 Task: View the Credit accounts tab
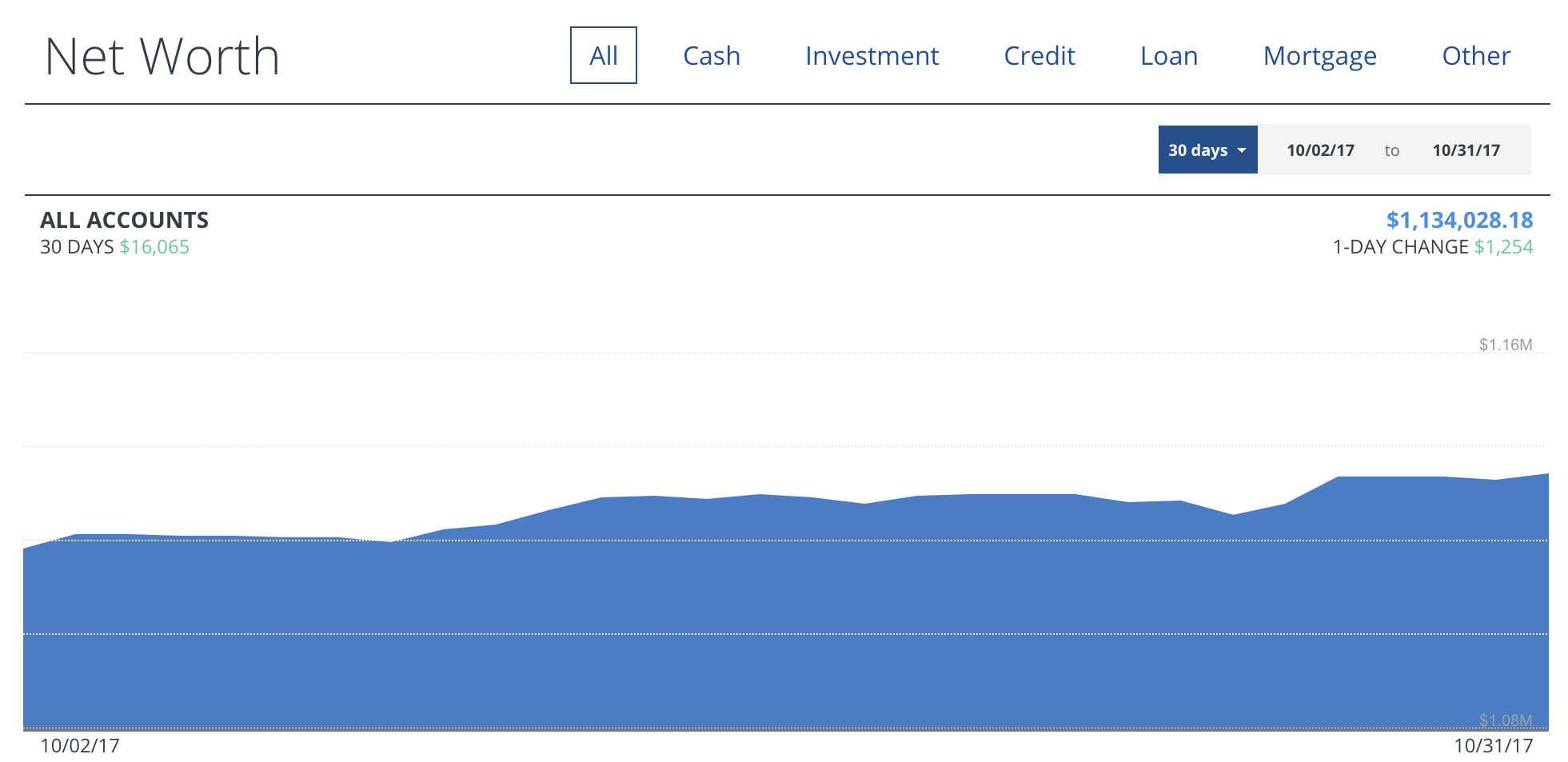pyautogui.click(x=1039, y=56)
